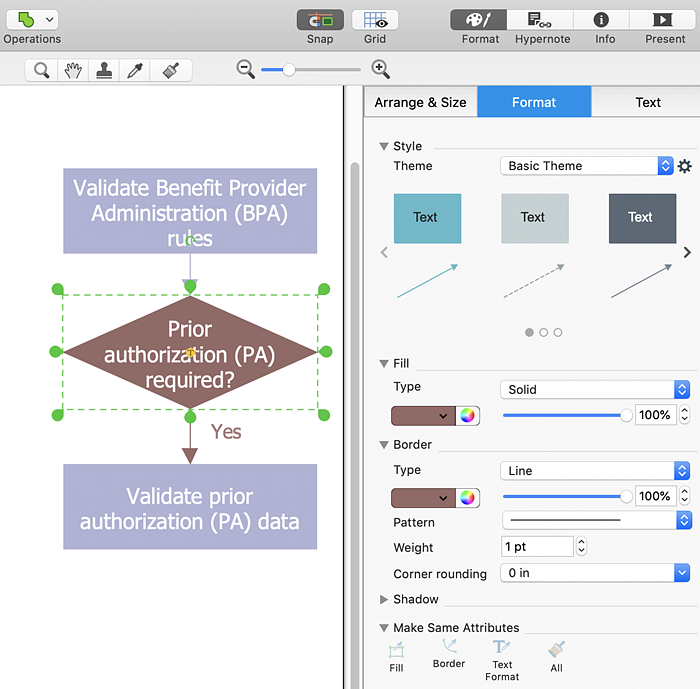
Task: Click the canvas zoom slider knob
Action: (x=289, y=70)
